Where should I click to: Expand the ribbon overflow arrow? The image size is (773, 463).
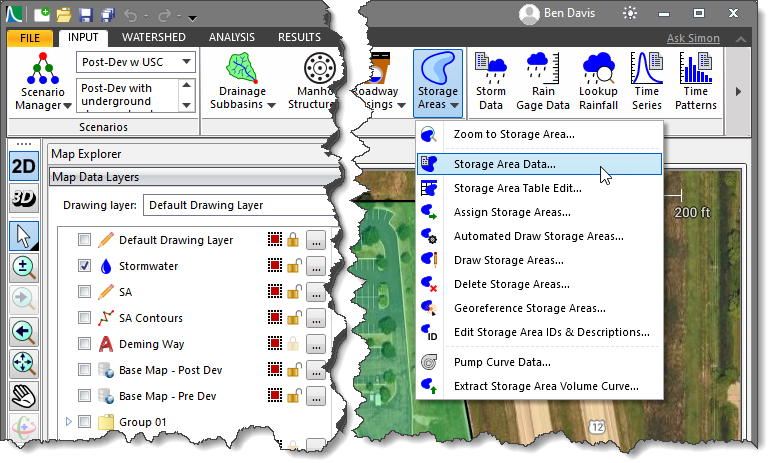[738, 92]
